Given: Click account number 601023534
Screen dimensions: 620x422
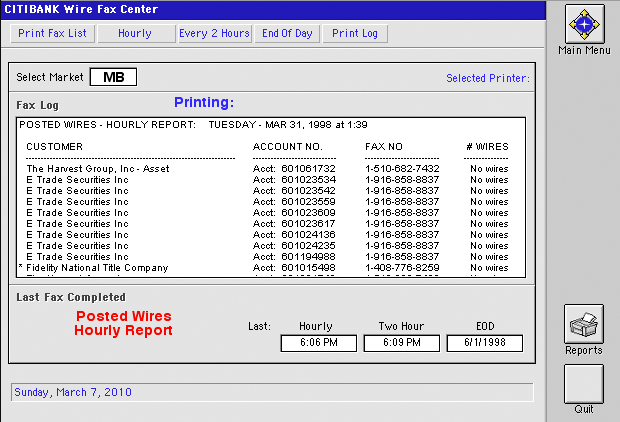Looking at the screenshot, I should pos(308,180).
